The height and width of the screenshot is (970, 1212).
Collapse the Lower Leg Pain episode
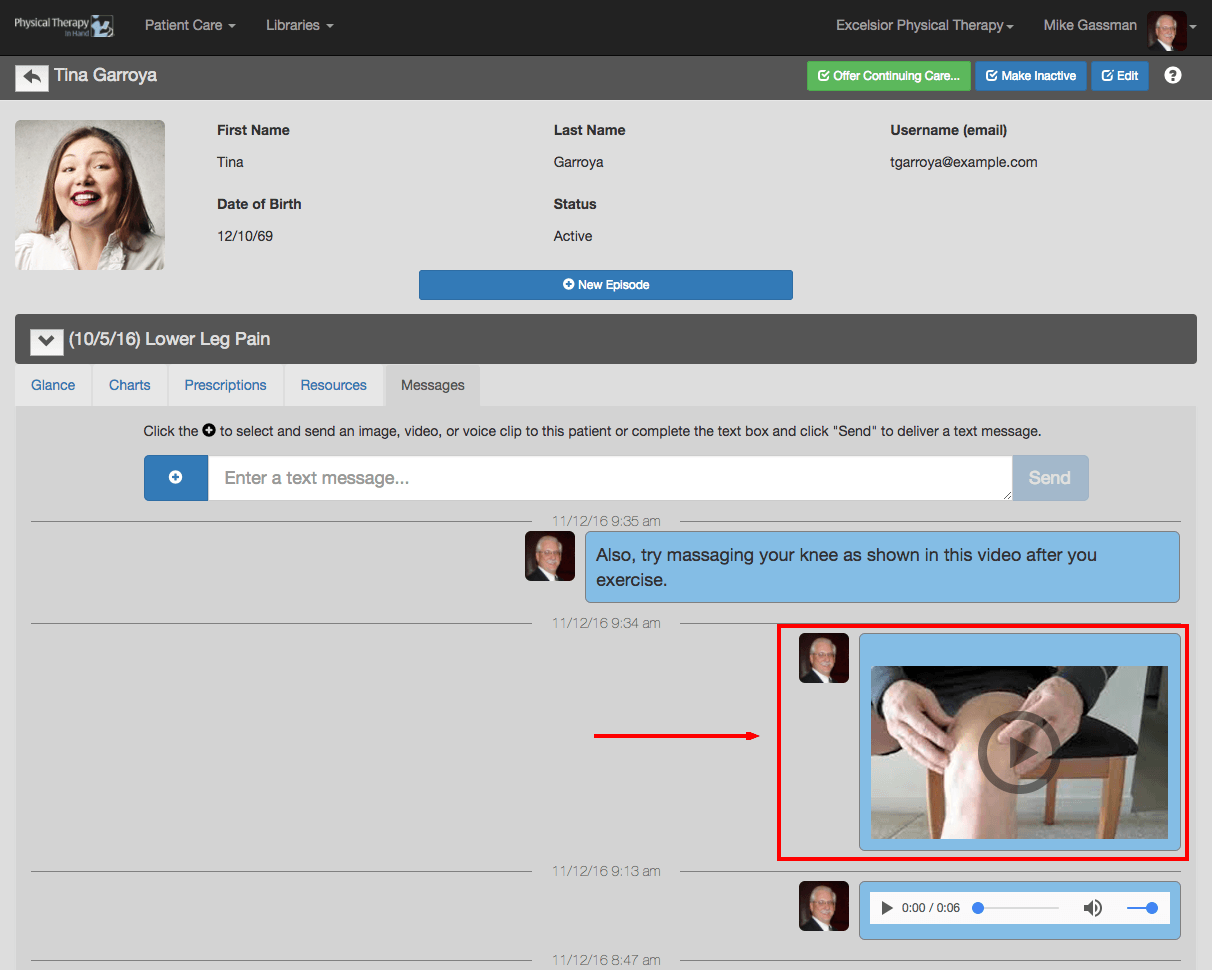[x=46, y=340]
